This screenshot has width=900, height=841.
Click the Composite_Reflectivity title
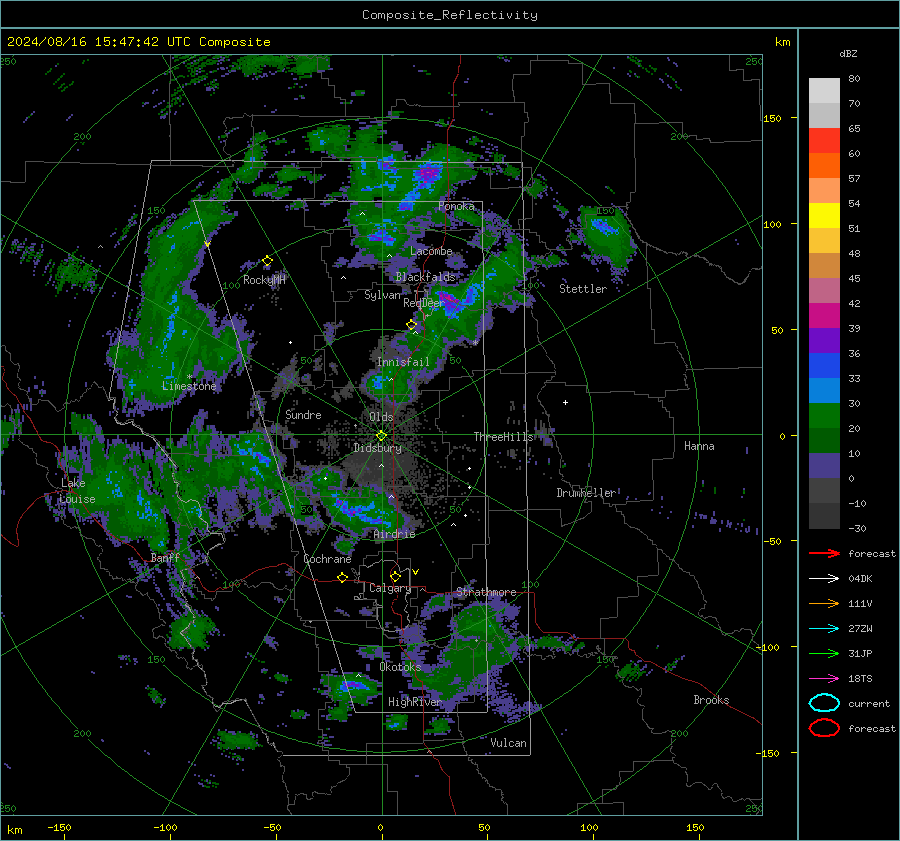(x=449, y=15)
